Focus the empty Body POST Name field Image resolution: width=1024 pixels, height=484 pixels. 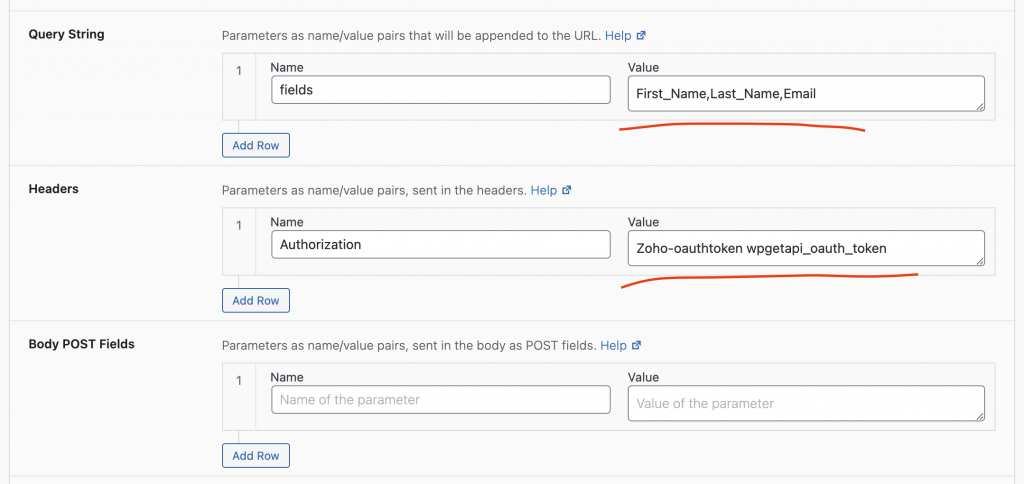click(440, 400)
